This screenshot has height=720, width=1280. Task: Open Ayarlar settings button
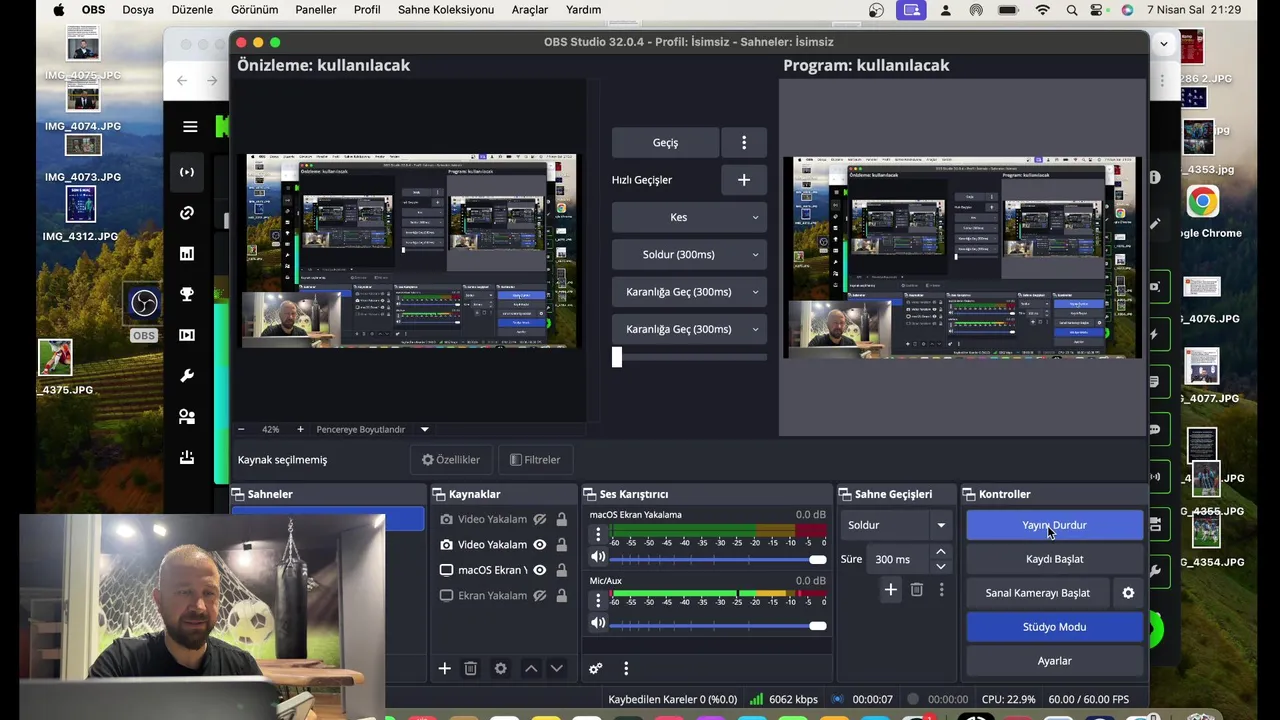[1054, 661]
